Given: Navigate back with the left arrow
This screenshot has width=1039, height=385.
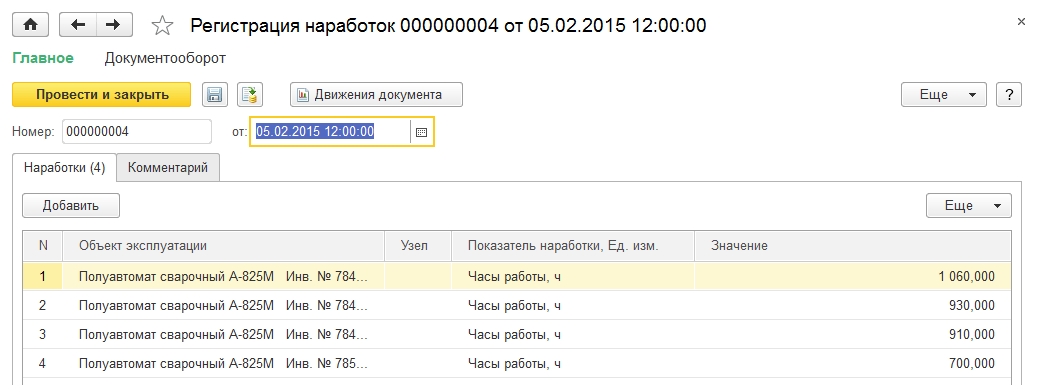Looking at the screenshot, I should coord(78,25).
